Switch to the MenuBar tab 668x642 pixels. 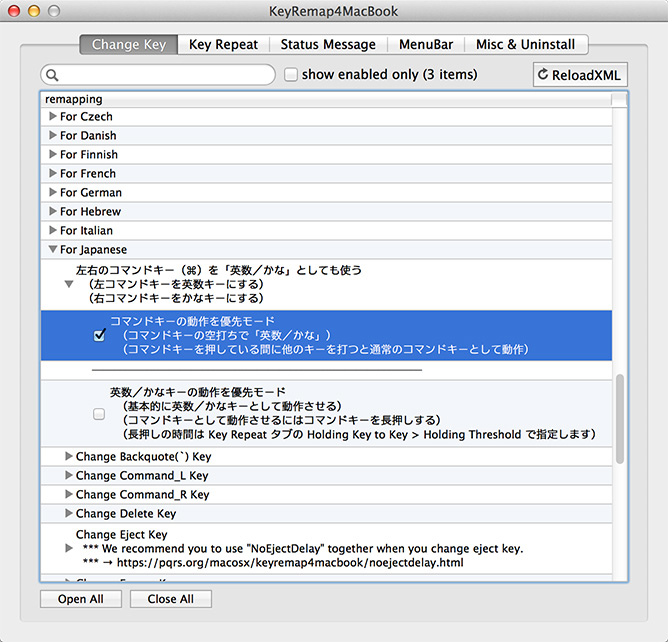click(x=426, y=44)
